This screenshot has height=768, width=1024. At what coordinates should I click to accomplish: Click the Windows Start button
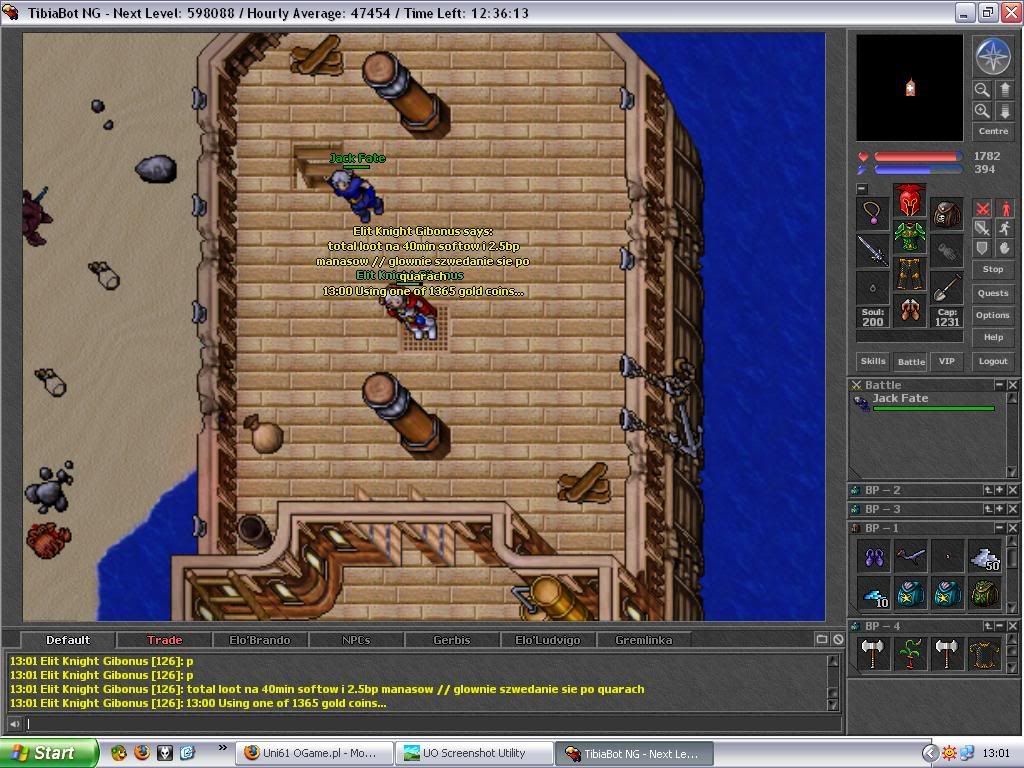(48, 753)
